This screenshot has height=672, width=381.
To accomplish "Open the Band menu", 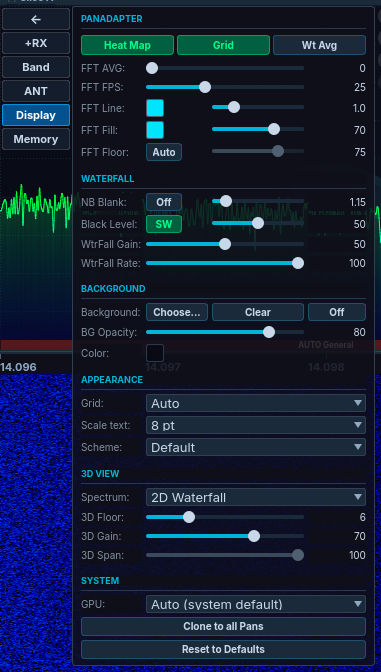I will (36, 67).
